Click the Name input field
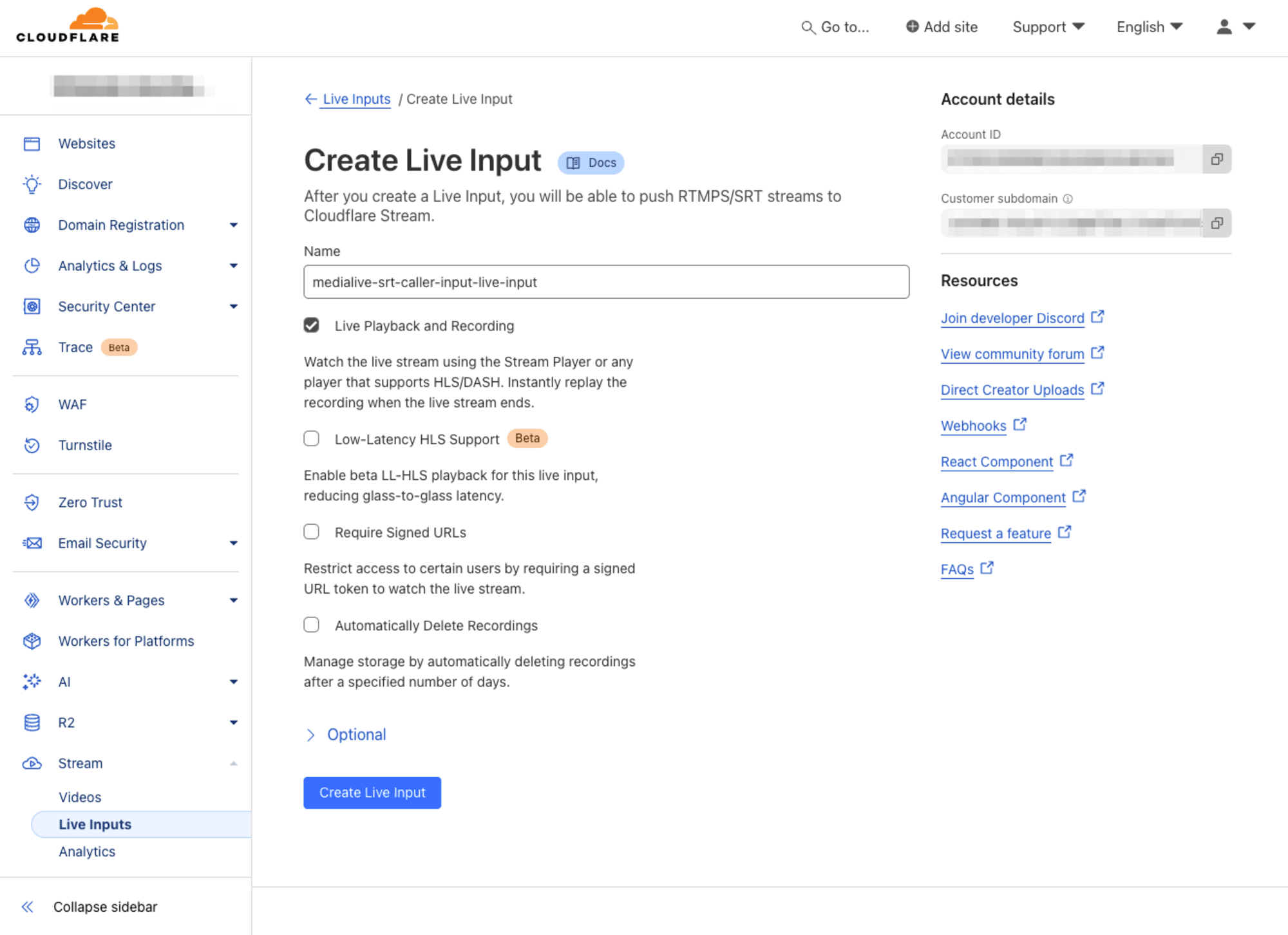The width and height of the screenshot is (1288, 935). pyautogui.click(x=607, y=282)
